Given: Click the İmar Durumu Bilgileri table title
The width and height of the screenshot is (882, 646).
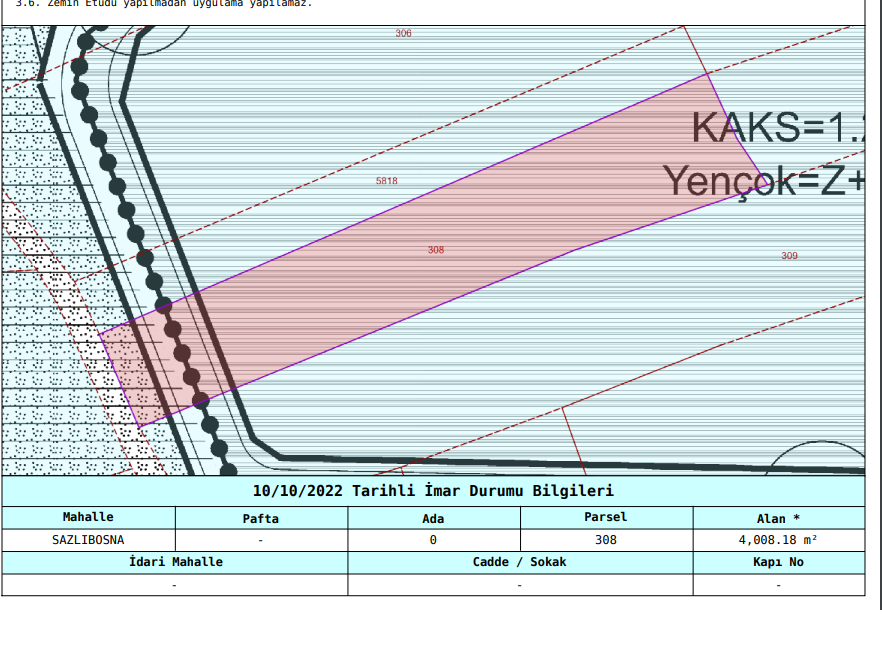Looking at the screenshot, I should [433, 491].
